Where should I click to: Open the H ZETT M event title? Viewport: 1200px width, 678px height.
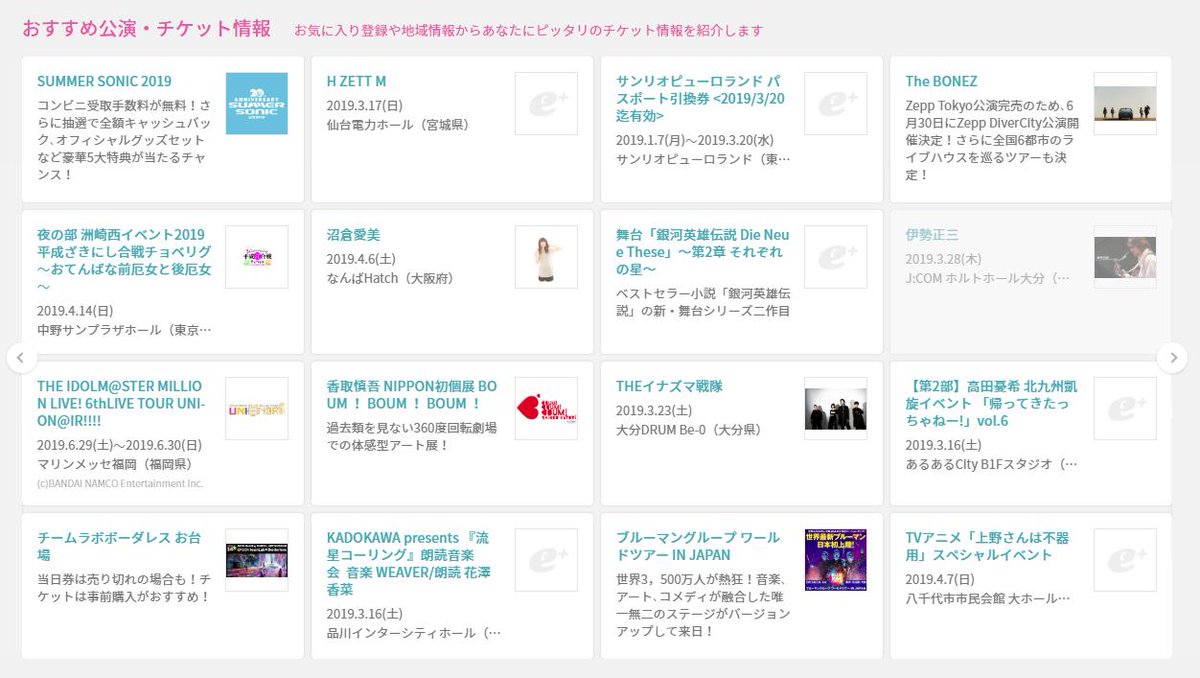[x=356, y=81]
